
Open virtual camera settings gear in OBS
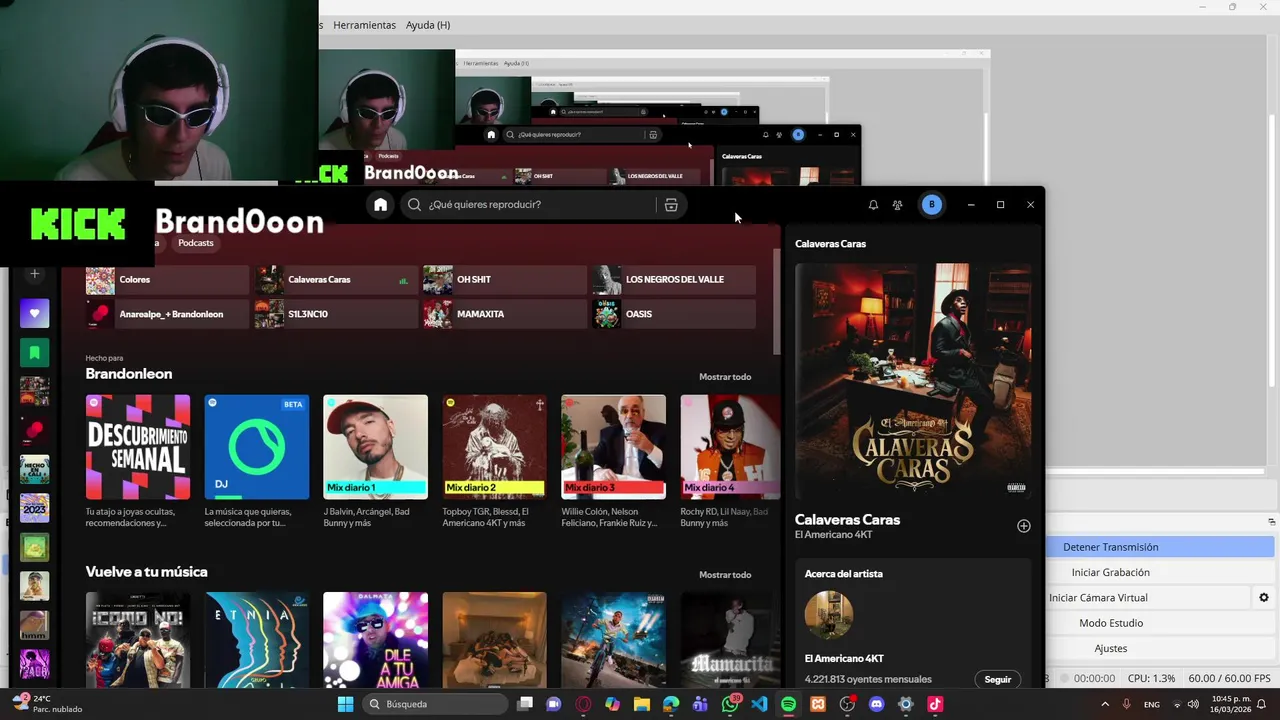click(1263, 598)
